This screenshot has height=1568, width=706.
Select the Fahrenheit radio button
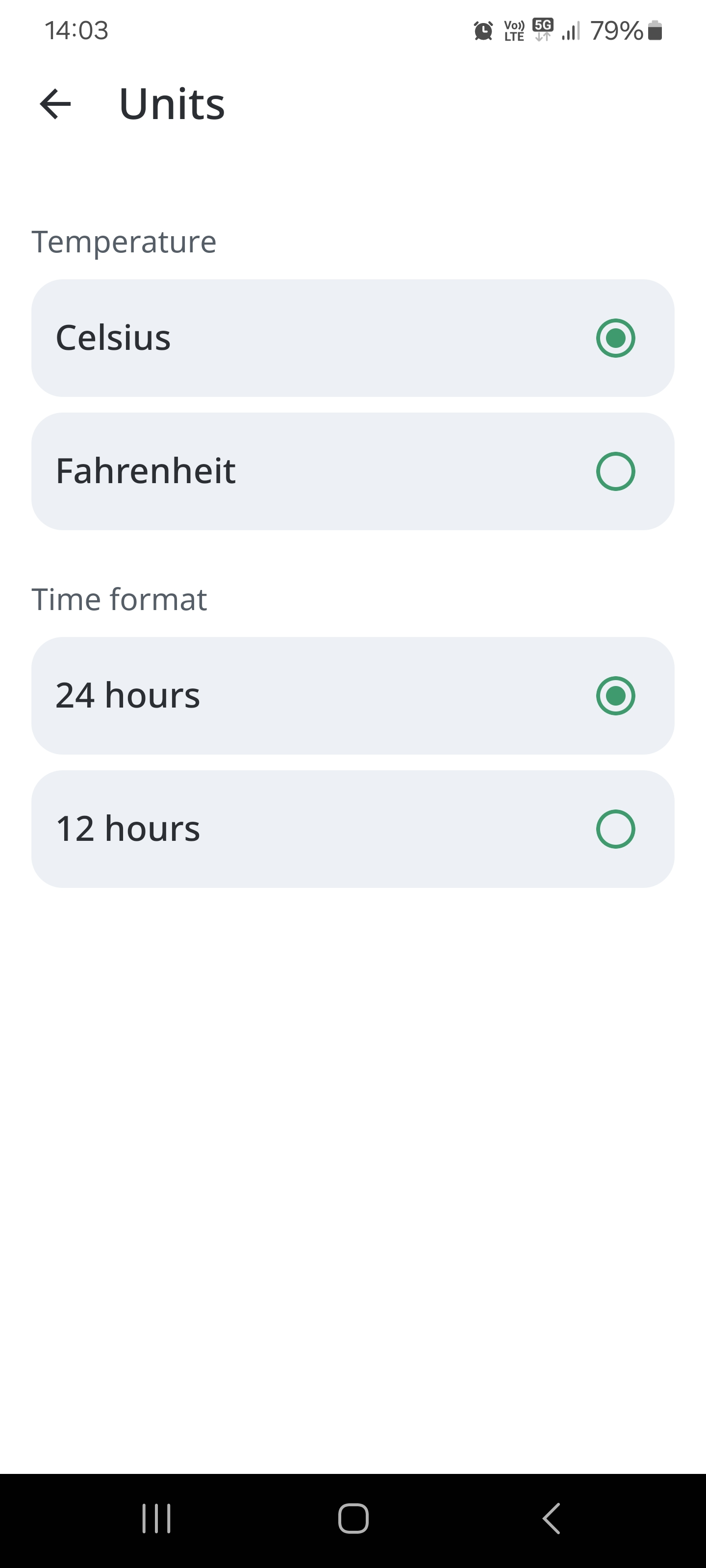click(615, 471)
